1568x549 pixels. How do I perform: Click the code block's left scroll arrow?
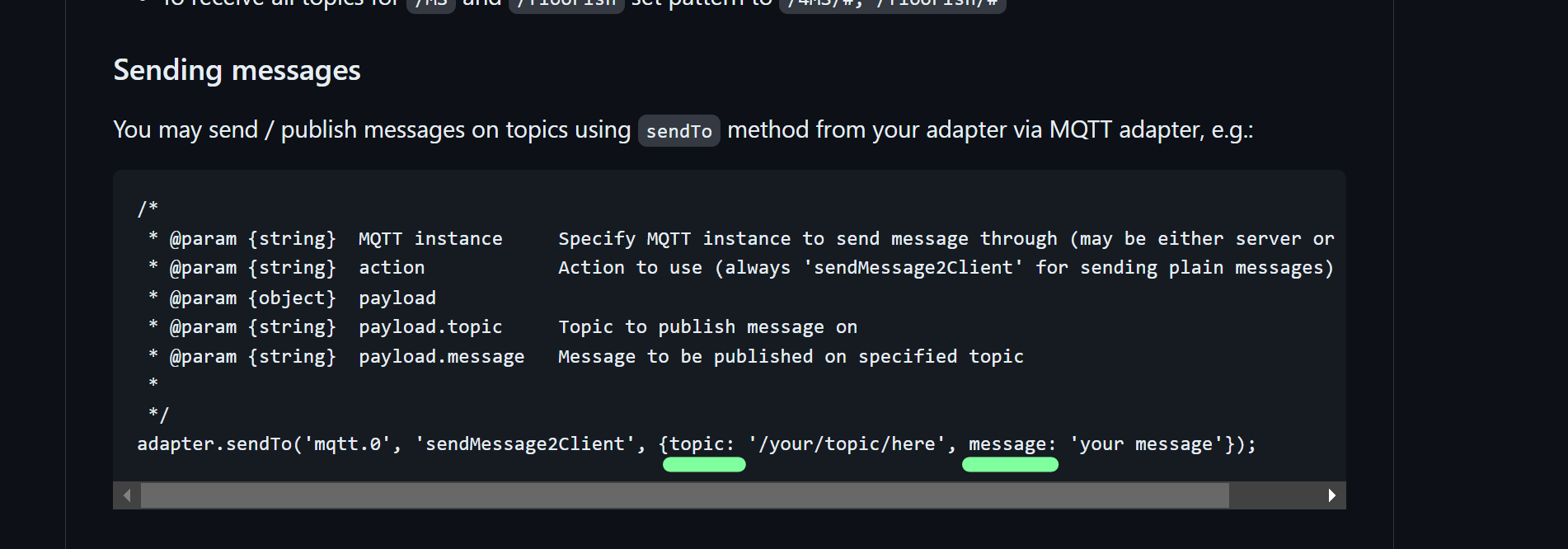[127, 495]
